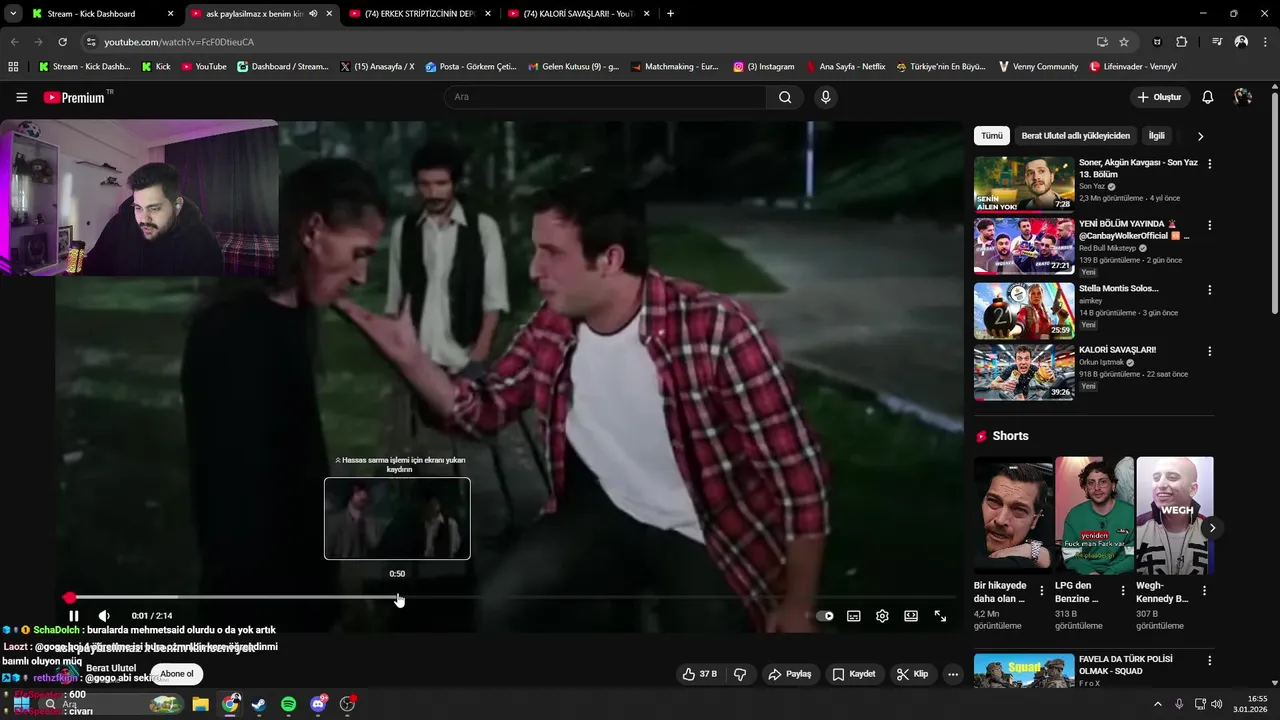
Task: Open the Paylaş share dialog
Action: [x=789, y=674]
